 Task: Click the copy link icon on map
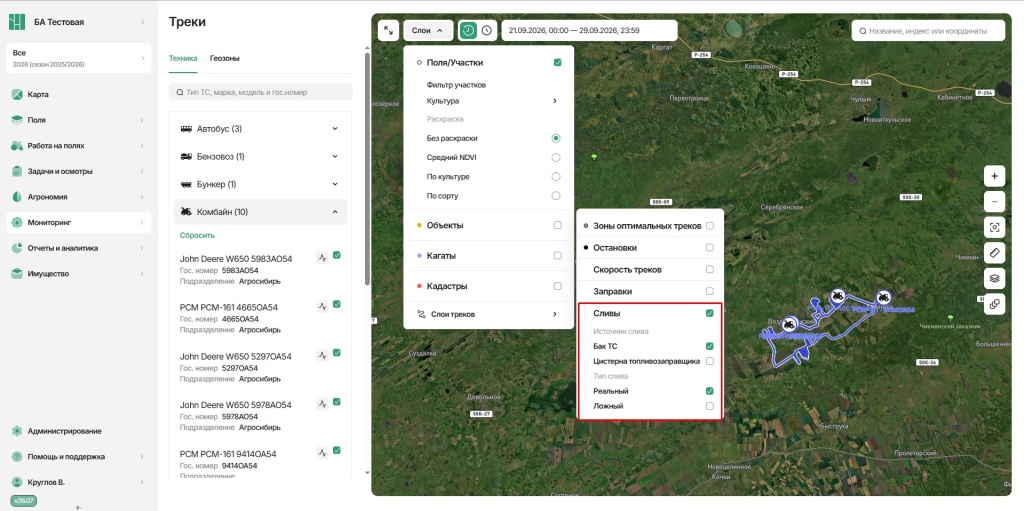[994, 304]
